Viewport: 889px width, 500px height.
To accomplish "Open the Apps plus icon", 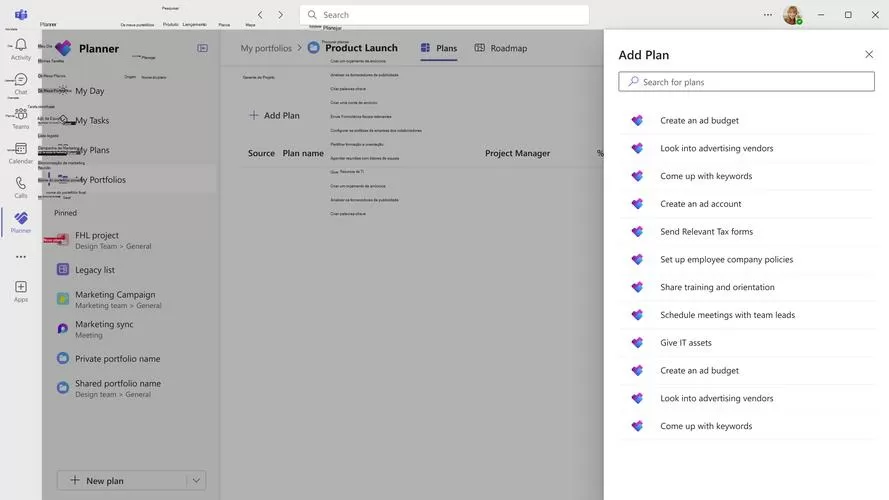I will 21,287.
